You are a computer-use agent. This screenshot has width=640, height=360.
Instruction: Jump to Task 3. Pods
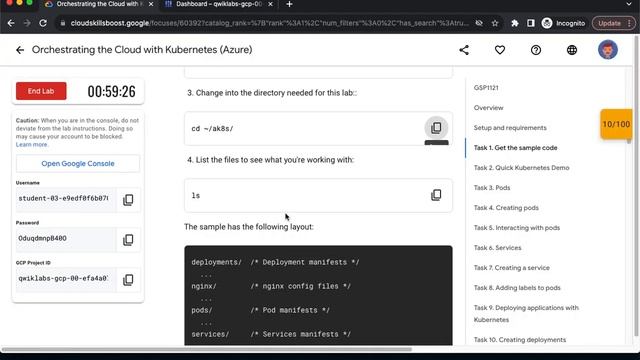(x=492, y=188)
